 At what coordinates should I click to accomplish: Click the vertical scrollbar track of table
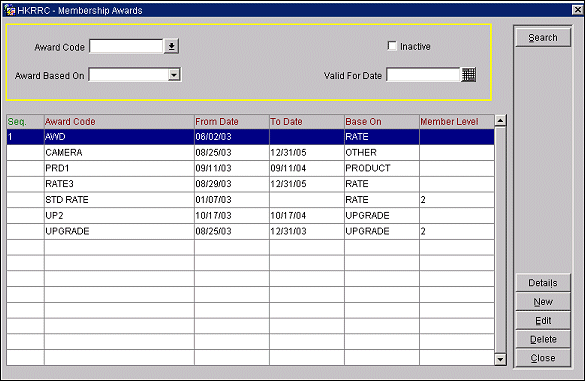pyautogui.click(x=500, y=240)
